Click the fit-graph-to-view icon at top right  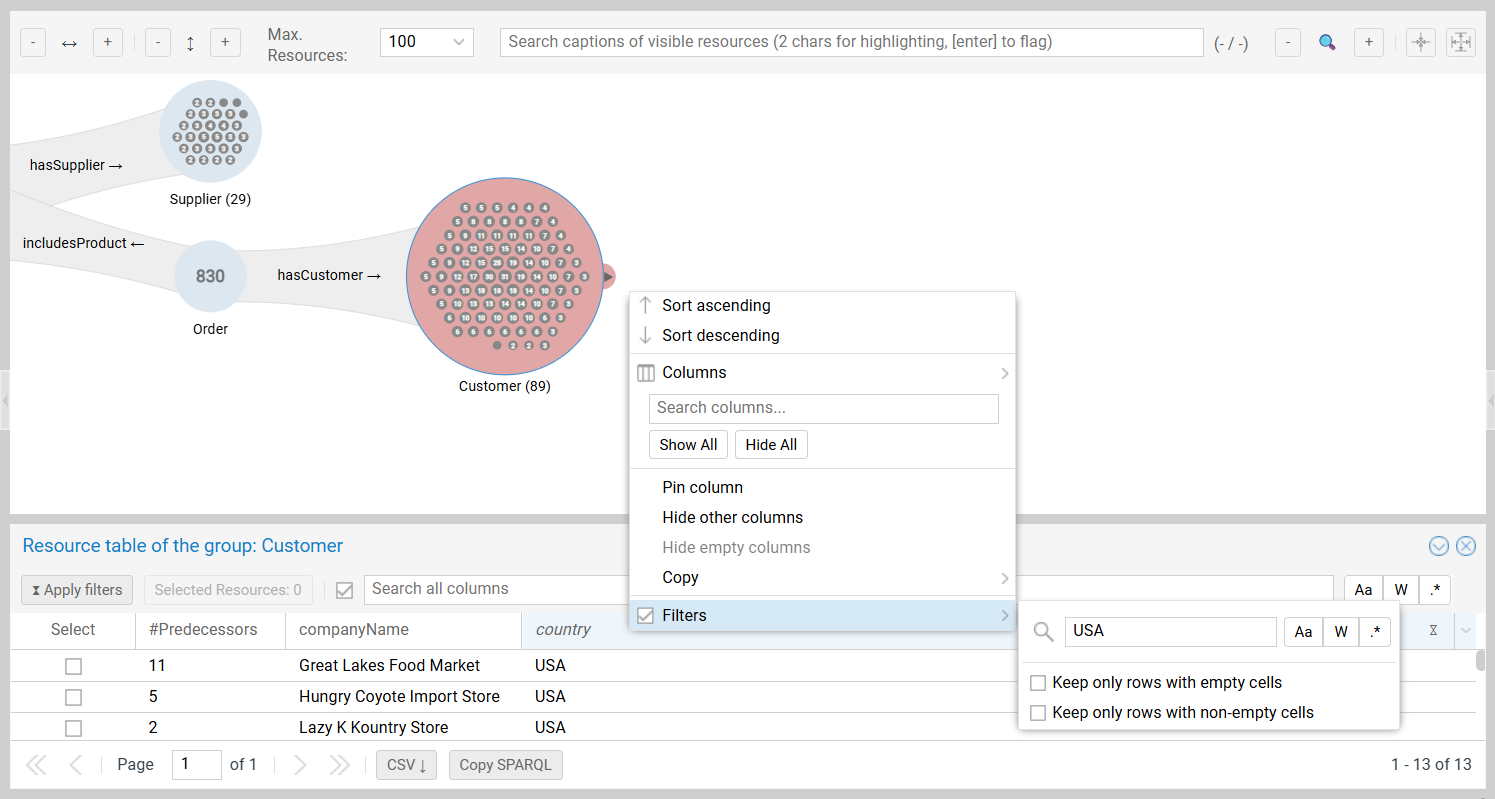tap(1461, 42)
